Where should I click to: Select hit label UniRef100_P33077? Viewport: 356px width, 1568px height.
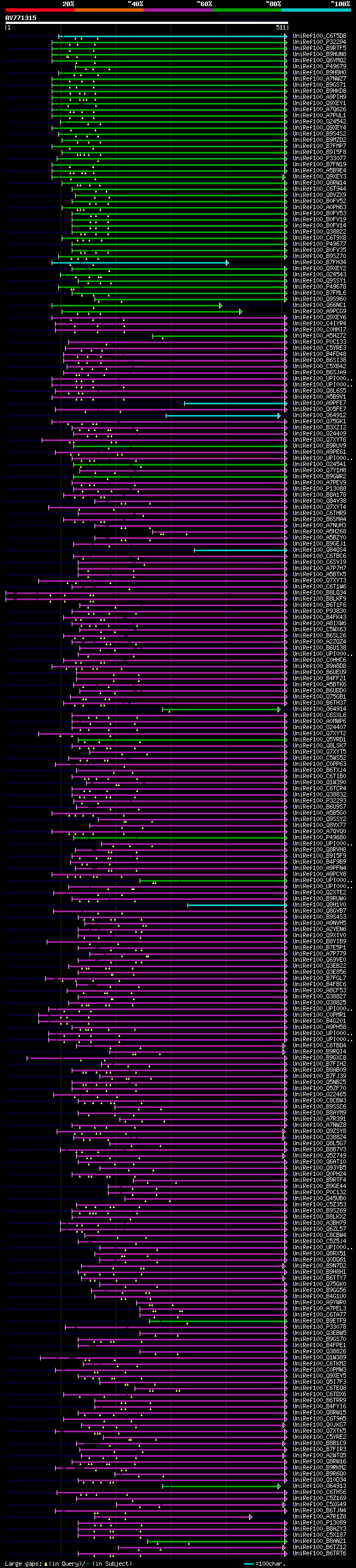coord(319,159)
